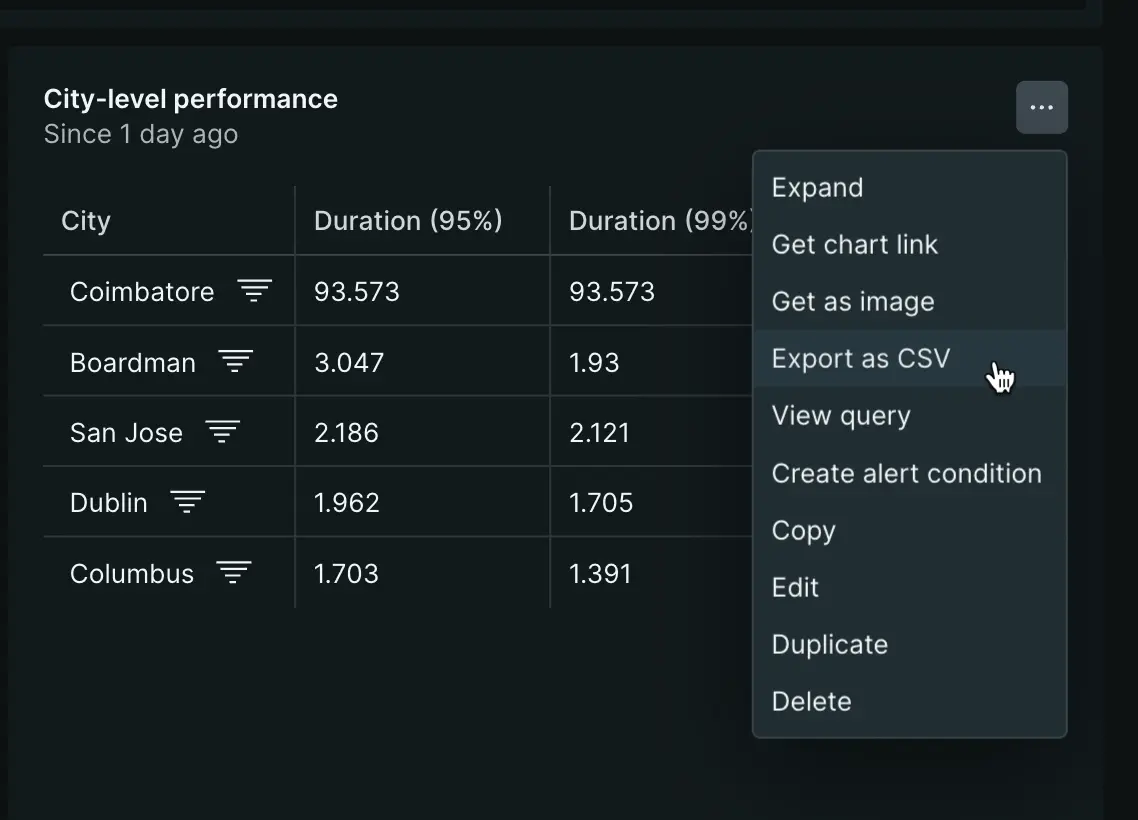This screenshot has height=820, width=1138.
Task: Export the table as CSV
Action: (861, 359)
